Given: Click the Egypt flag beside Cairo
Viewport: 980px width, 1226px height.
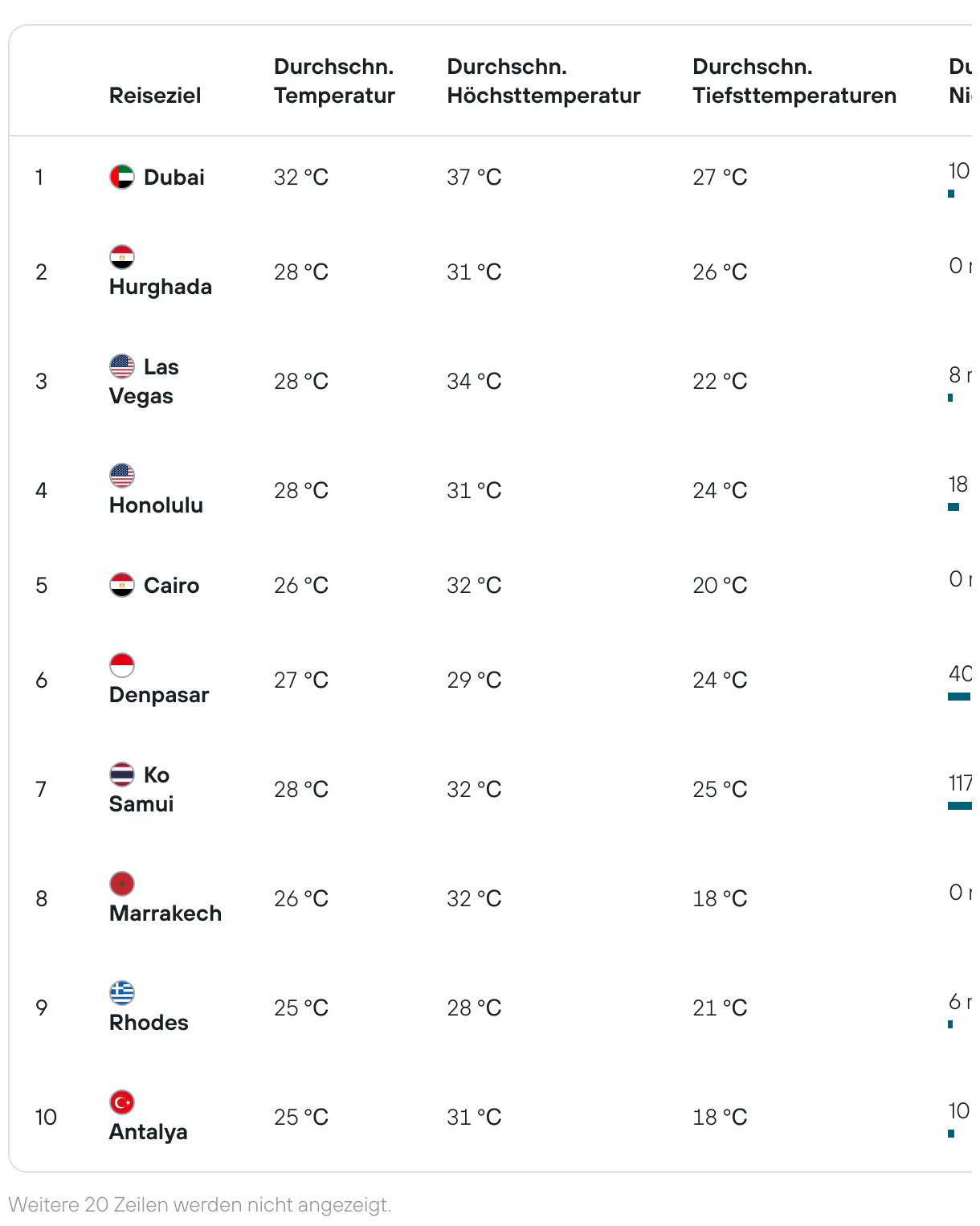Looking at the screenshot, I should [x=122, y=585].
